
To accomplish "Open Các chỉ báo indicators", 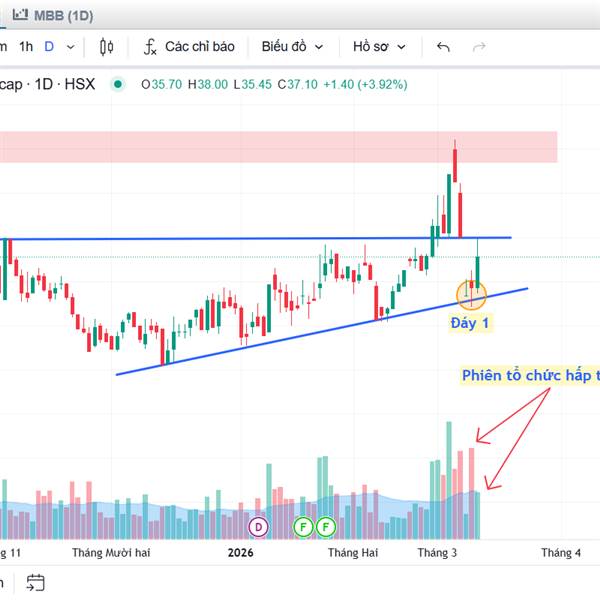I will pyautogui.click(x=189, y=47).
